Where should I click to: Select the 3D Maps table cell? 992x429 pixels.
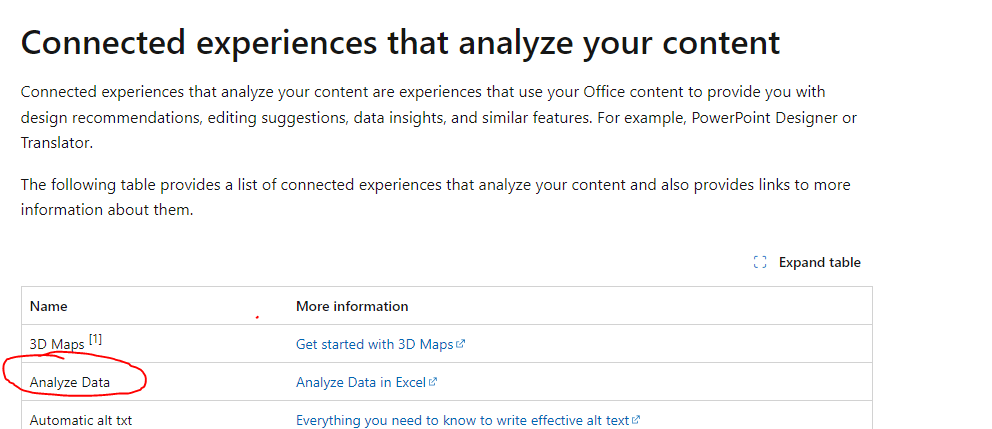click(57, 345)
